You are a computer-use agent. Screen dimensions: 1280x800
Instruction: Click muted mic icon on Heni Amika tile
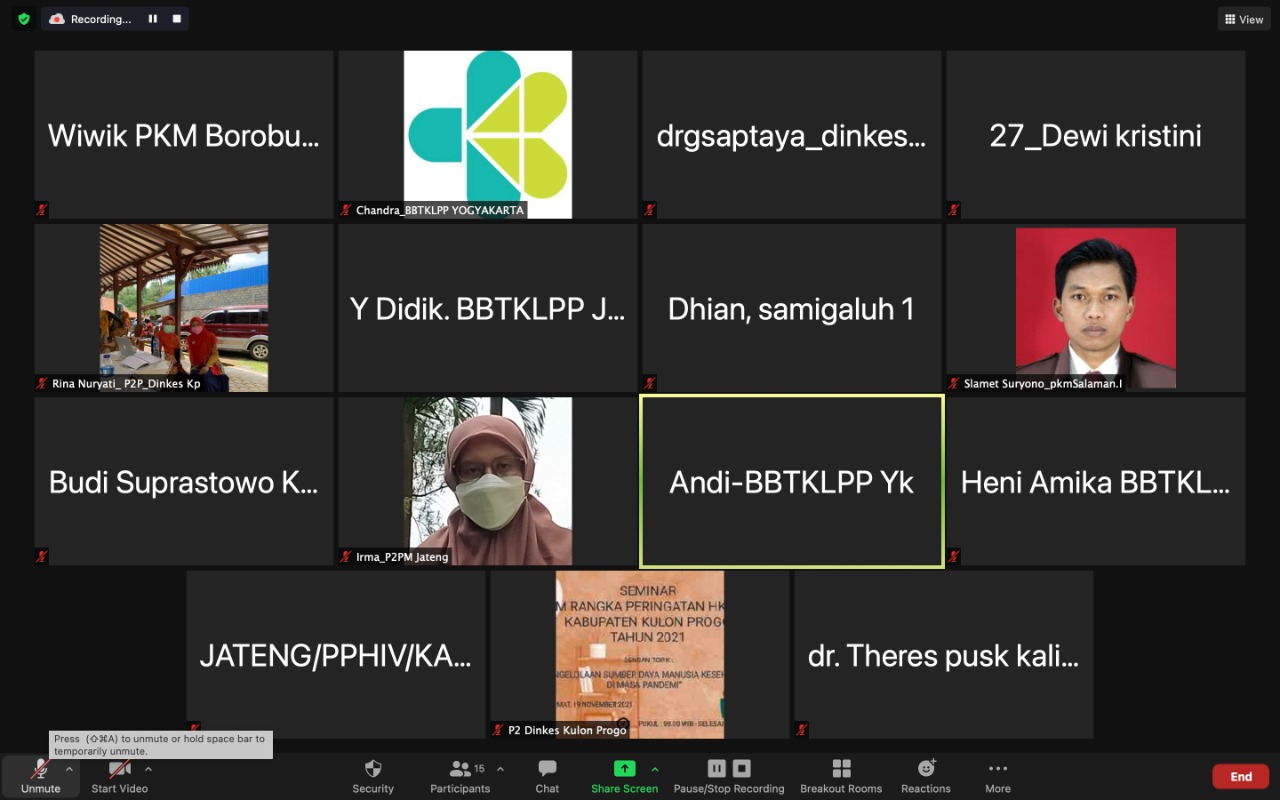pyautogui.click(x=954, y=556)
